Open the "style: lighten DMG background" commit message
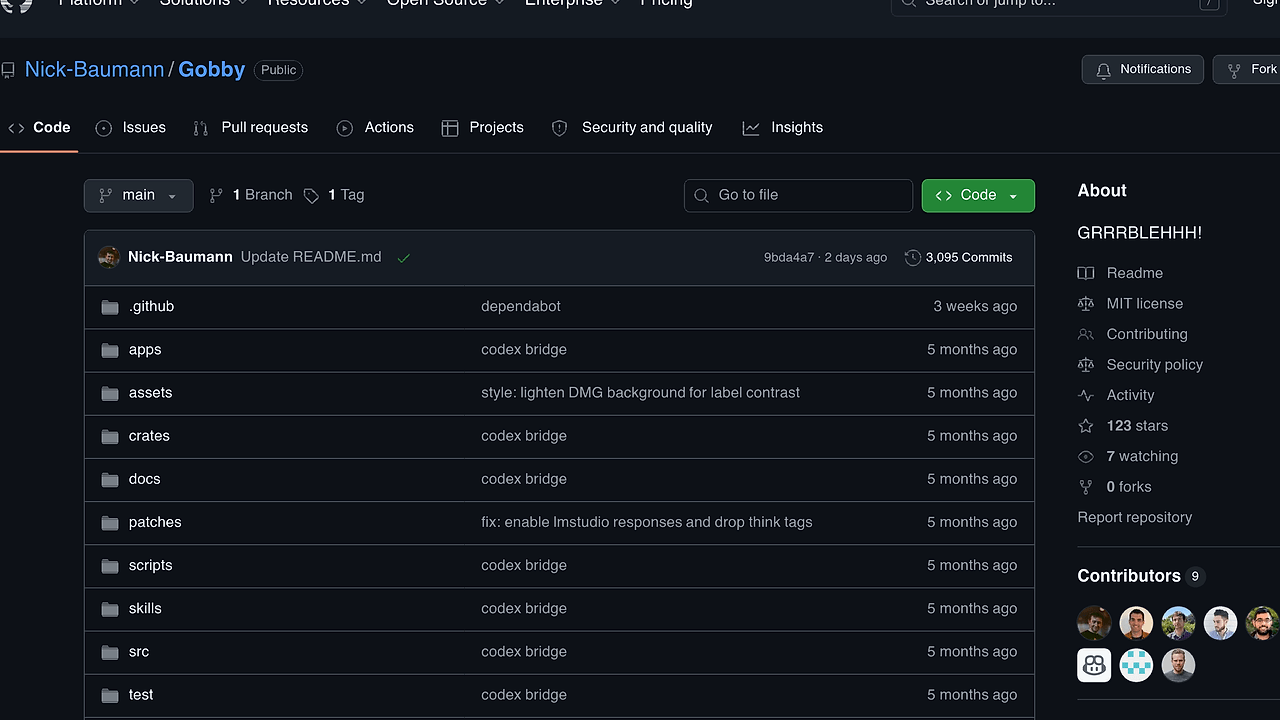The width and height of the screenshot is (1280, 720). [640, 393]
